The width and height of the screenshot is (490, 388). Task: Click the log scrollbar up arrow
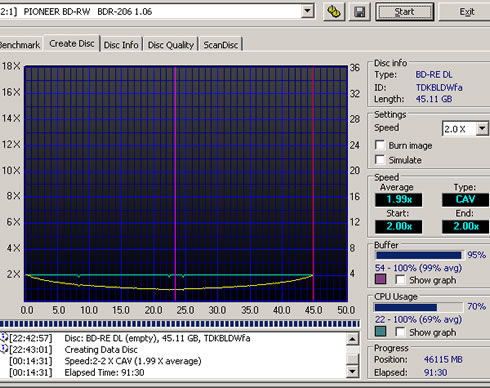coord(352,339)
